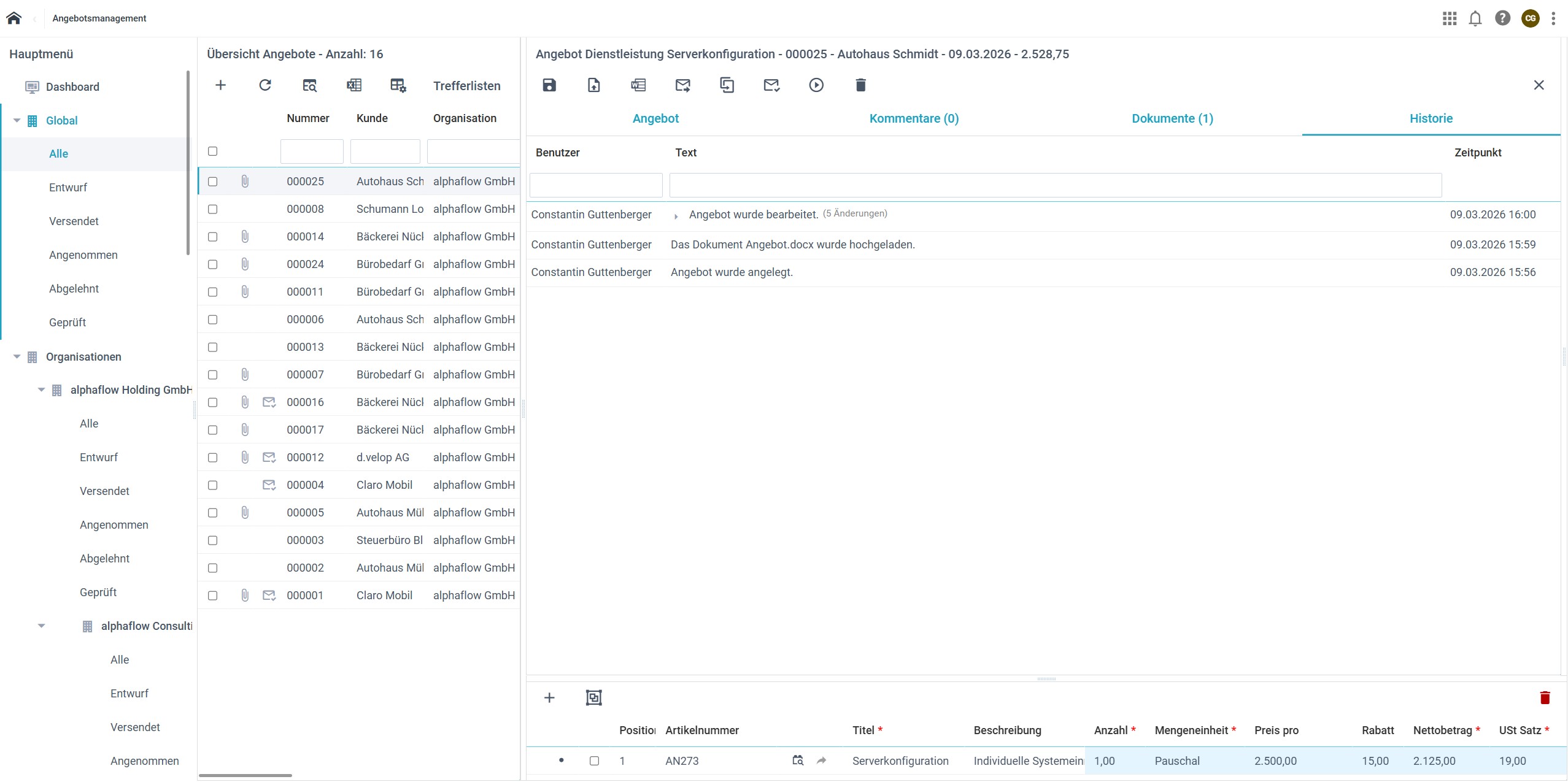Add new offer with plus icon
This screenshot has width=1568, height=782.
tap(221, 85)
